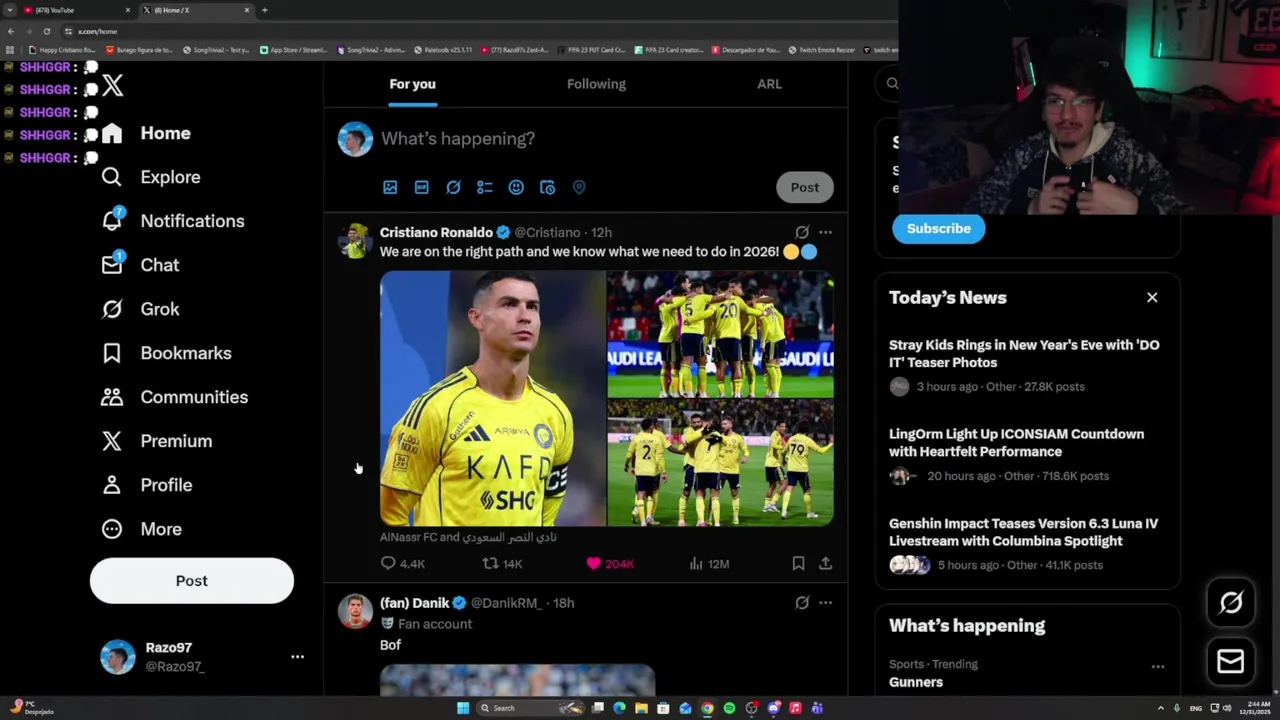Close the Today's News panel

(1152, 298)
